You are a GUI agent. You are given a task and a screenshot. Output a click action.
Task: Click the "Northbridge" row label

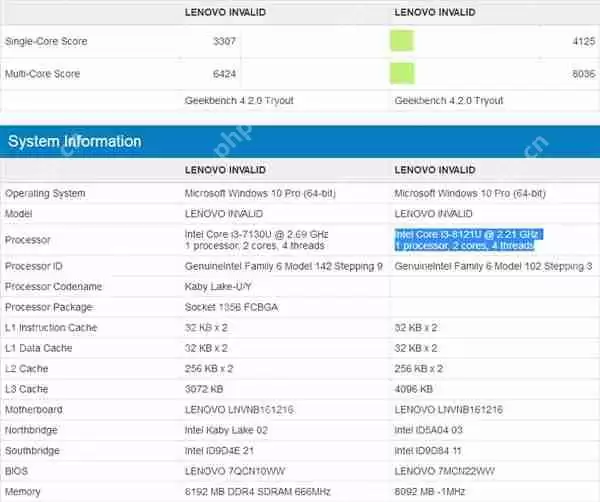(x=31, y=430)
